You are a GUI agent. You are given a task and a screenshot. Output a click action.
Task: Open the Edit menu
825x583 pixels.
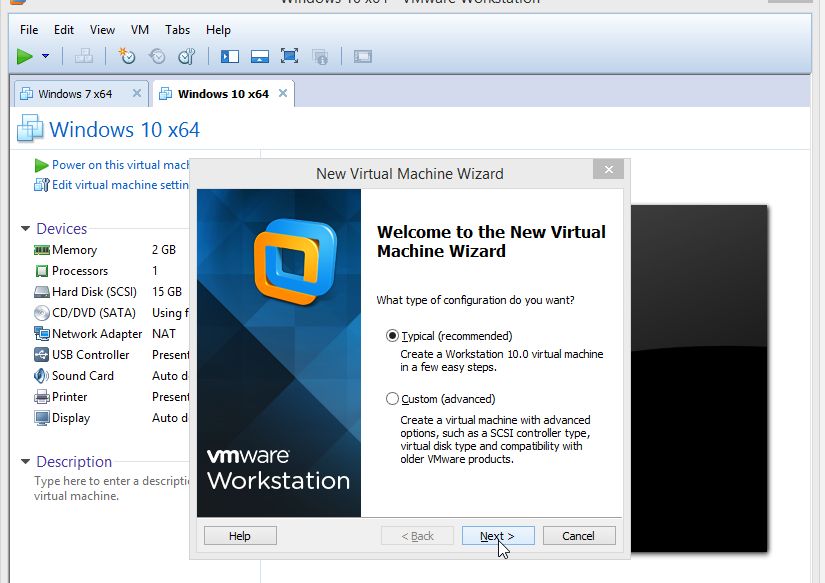(x=64, y=30)
